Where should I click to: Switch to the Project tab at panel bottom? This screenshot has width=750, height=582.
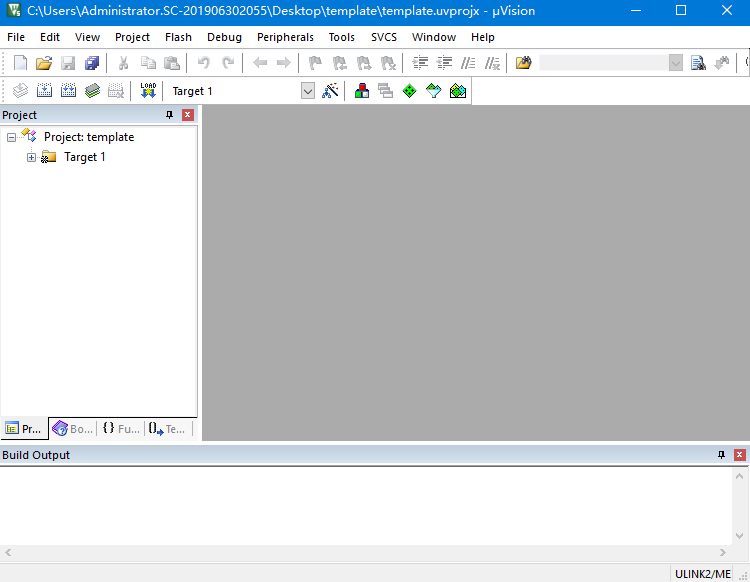coord(24,428)
